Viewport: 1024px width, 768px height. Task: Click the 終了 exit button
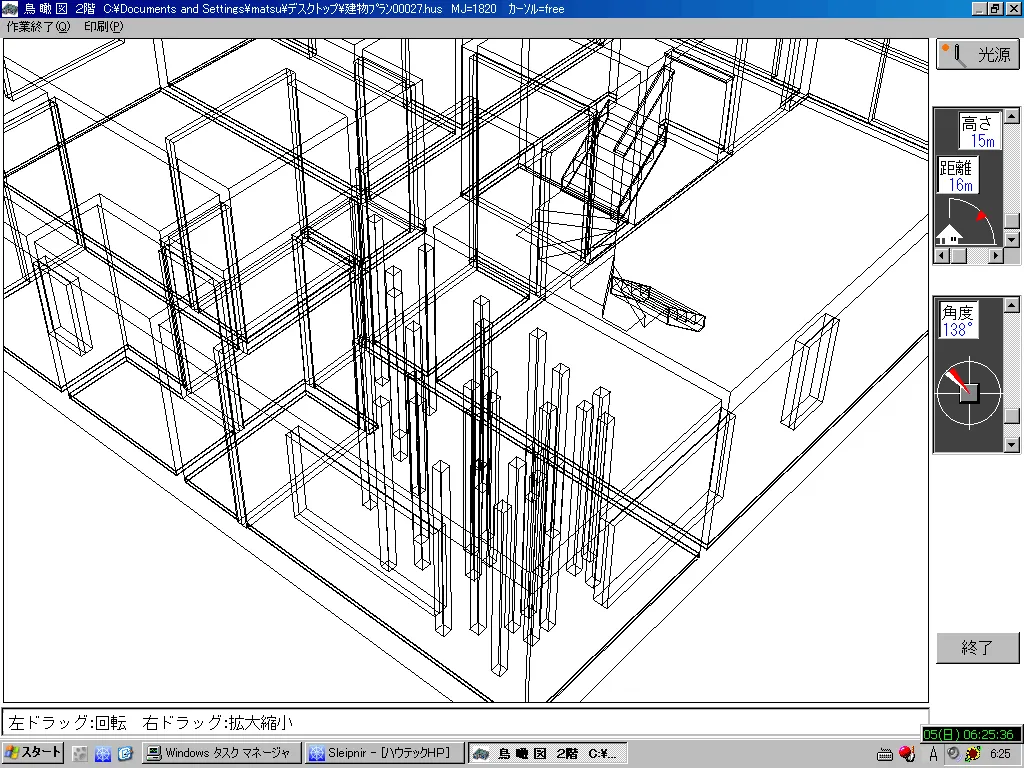tap(977, 648)
